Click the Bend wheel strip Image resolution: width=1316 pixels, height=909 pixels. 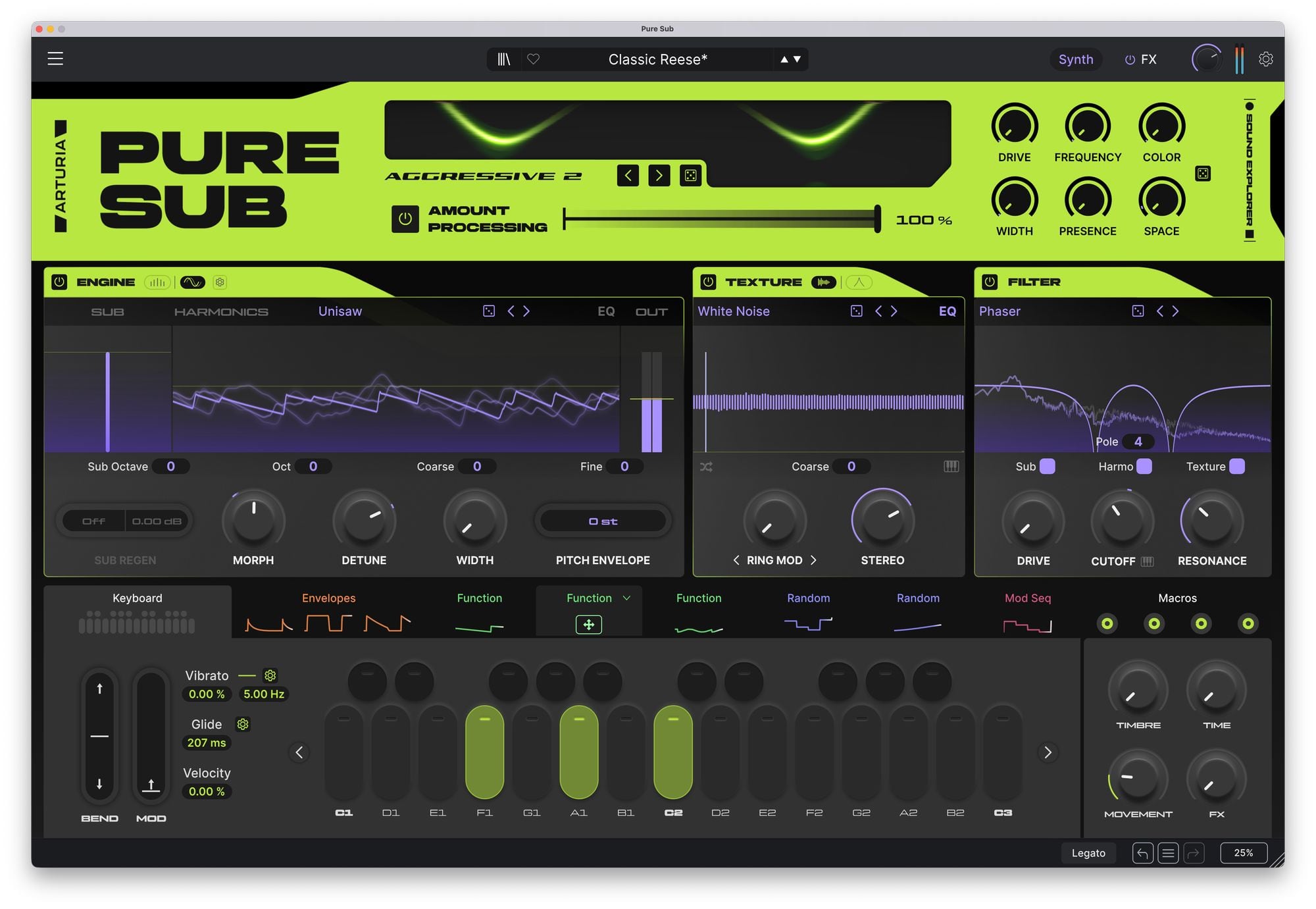coord(99,735)
